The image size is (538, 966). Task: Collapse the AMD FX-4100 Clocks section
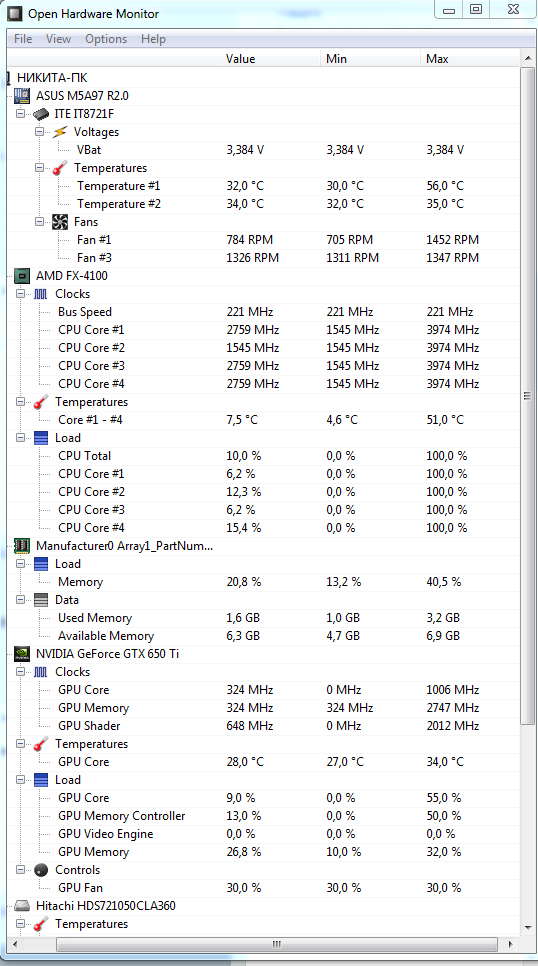21,294
